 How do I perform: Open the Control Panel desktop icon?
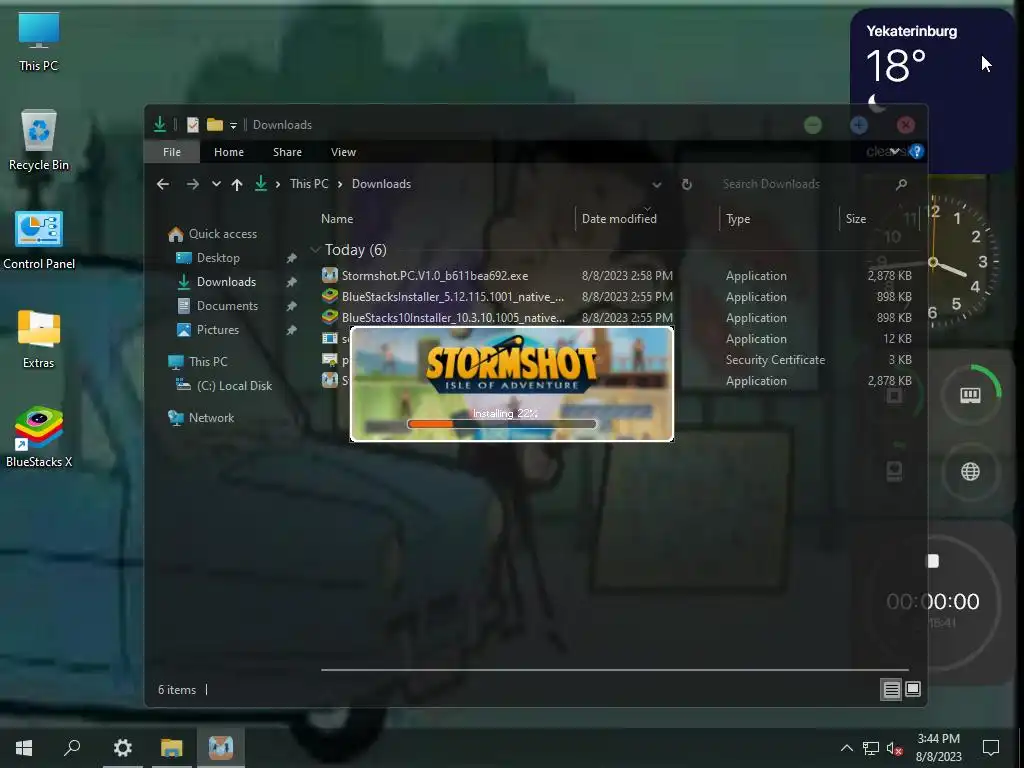(x=39, y=240)
